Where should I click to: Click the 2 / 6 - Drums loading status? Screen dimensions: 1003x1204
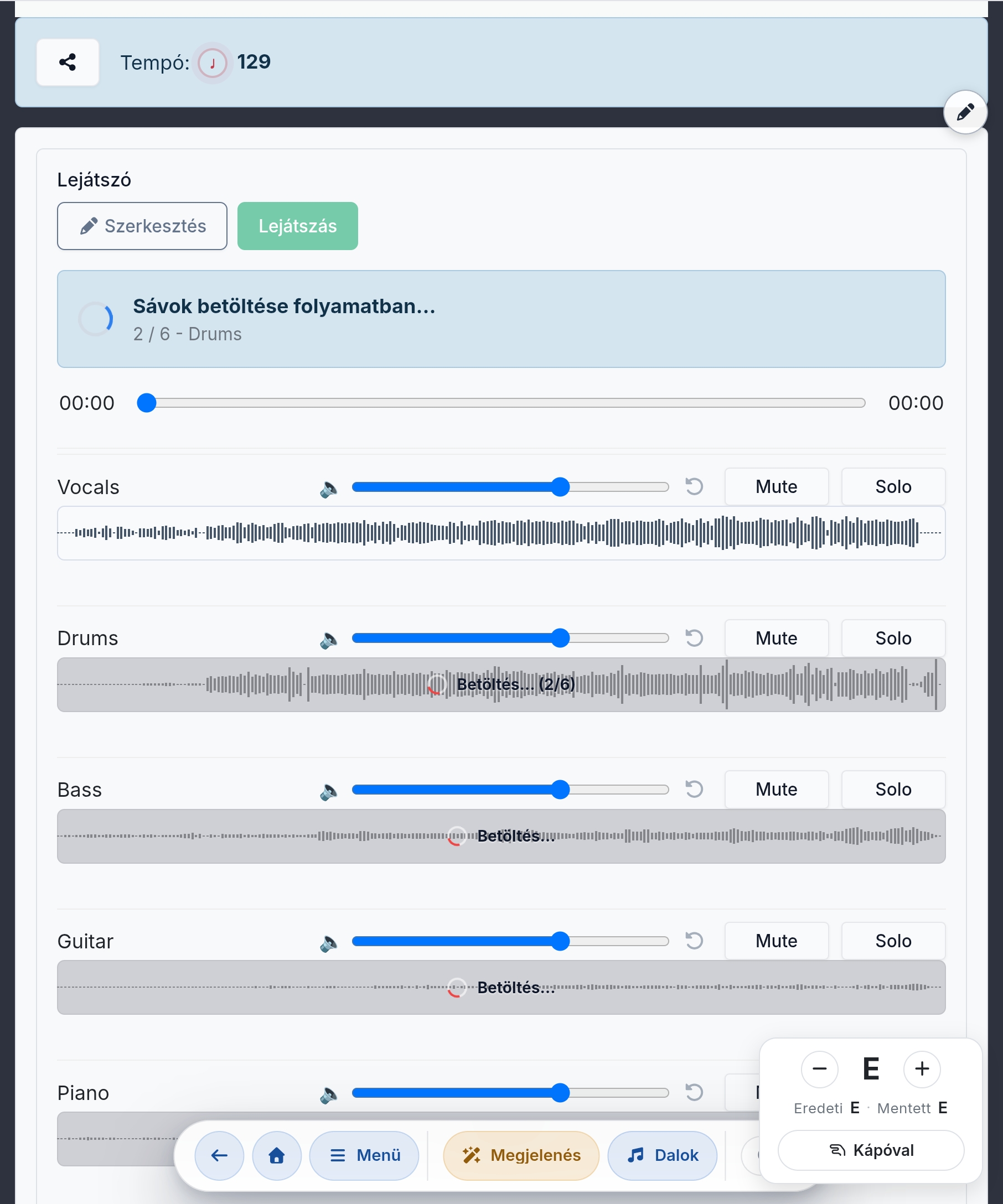click(x=188, y=334)
